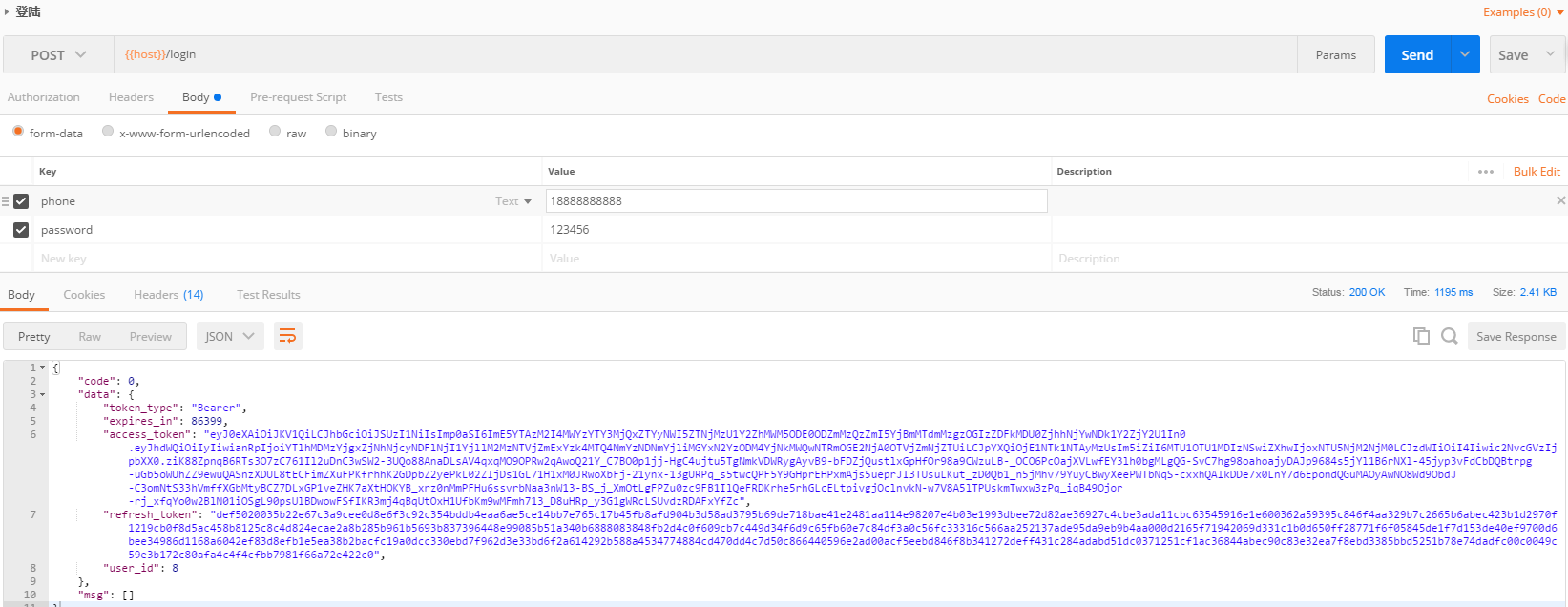Screen dimensions: 1568x607
Task: Copy response body to clipboard icon
Action: 1421,336
